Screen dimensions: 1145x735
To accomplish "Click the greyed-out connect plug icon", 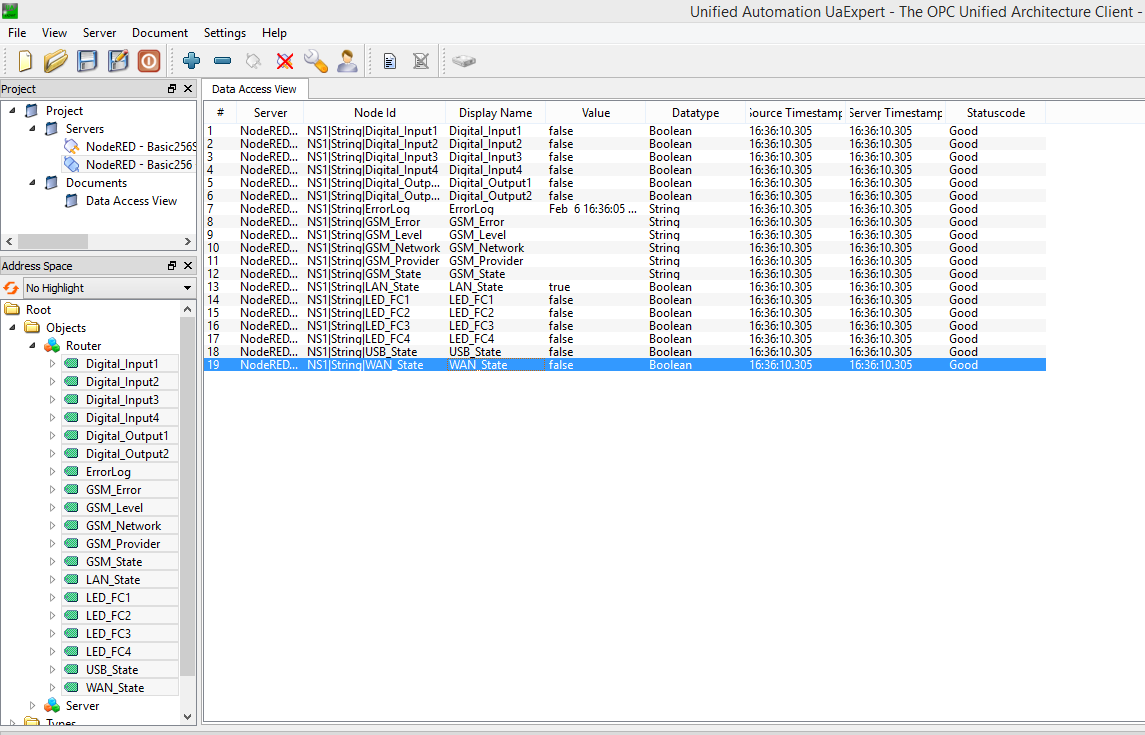I will tap(253, 61).
